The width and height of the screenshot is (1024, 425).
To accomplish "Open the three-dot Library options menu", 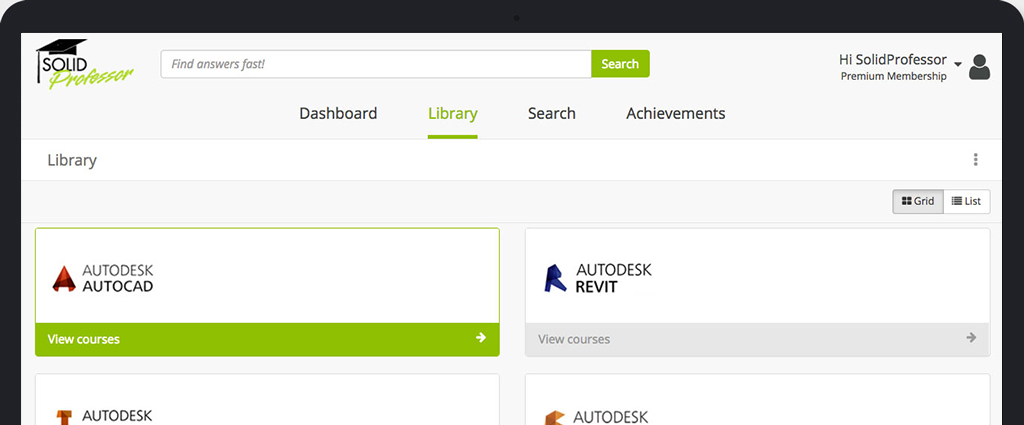I will point(975,160).
